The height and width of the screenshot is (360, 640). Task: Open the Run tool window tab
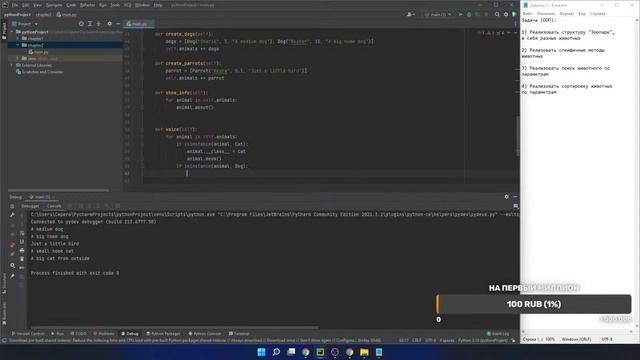click(x=58, y=333)
